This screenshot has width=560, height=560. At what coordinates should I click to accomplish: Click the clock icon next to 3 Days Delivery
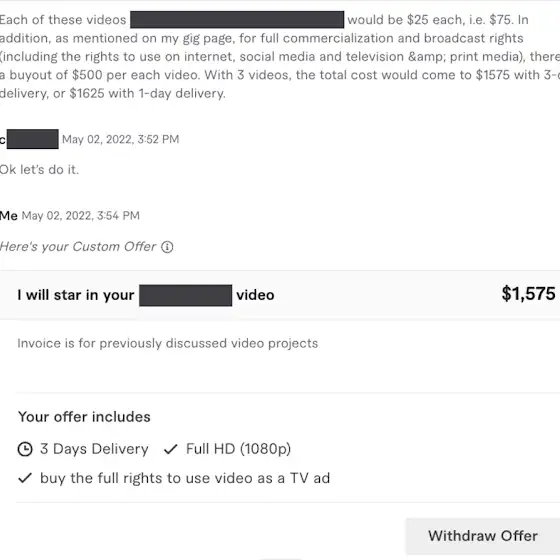[25, 449]
